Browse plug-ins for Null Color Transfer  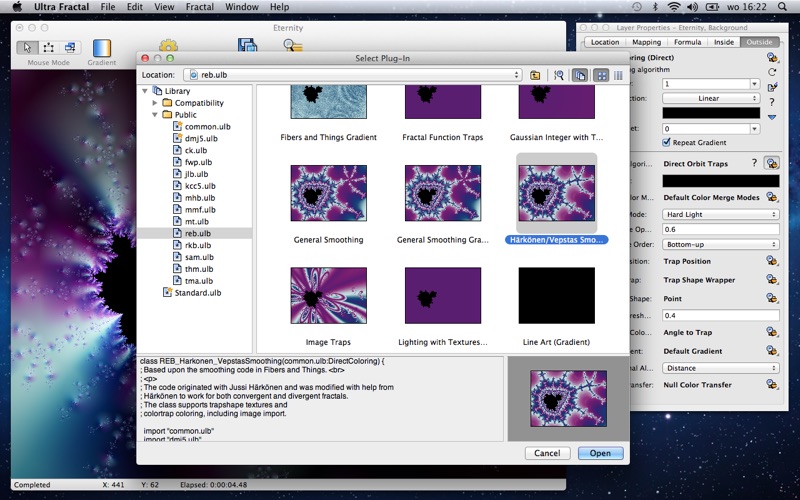pos(772,385)
